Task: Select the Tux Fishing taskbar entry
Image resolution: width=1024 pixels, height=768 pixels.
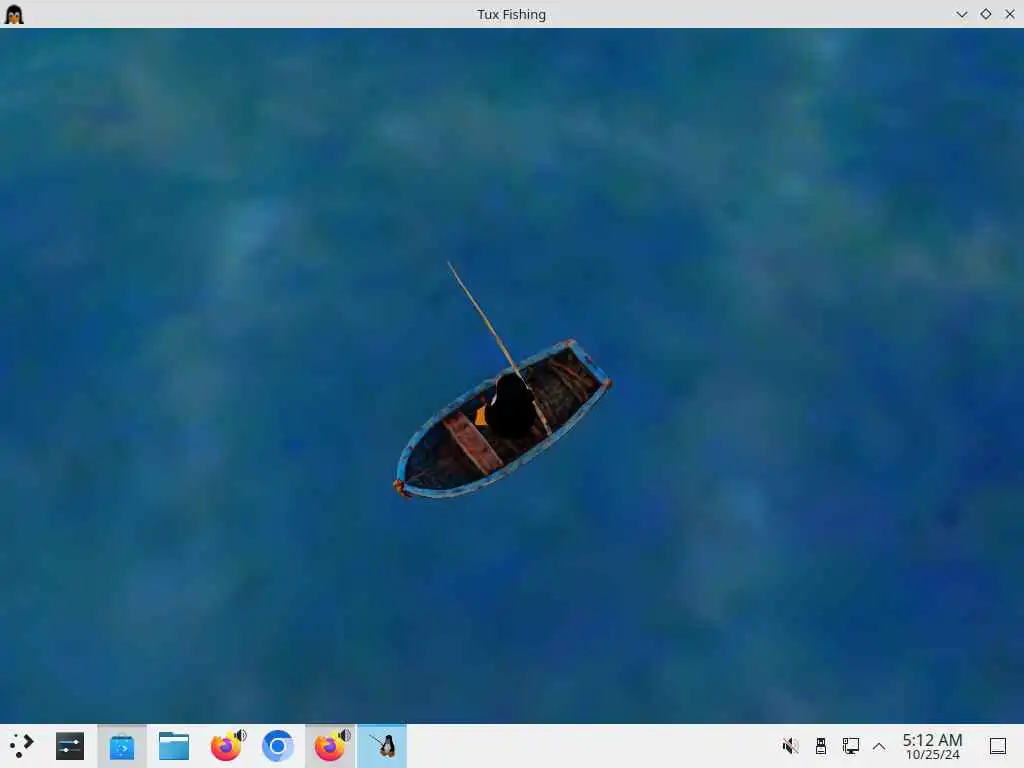Action: coord(382,746)
